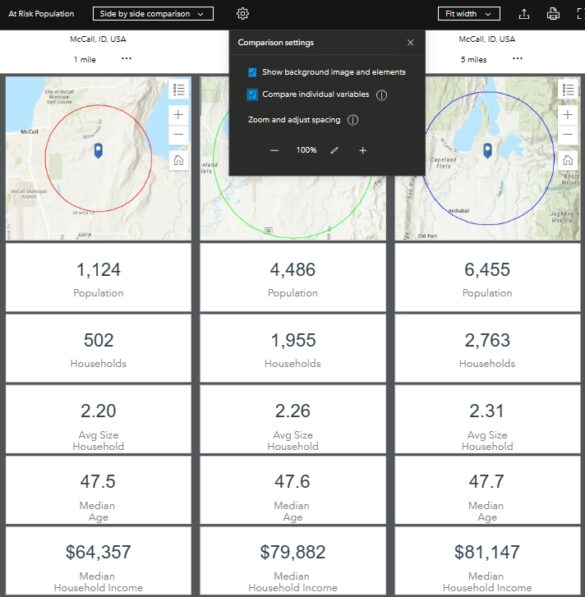Uncheck Compare individual variables

click(x=252, y=94)
